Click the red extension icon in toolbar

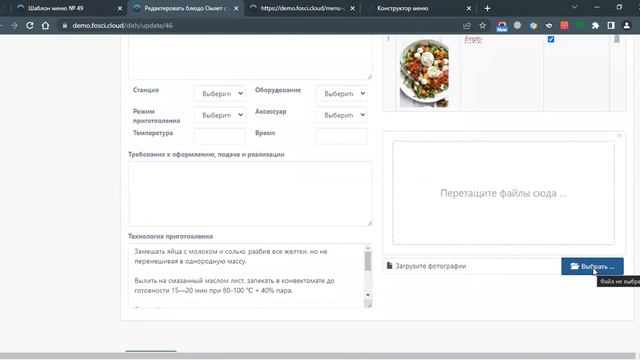[564, 25]
